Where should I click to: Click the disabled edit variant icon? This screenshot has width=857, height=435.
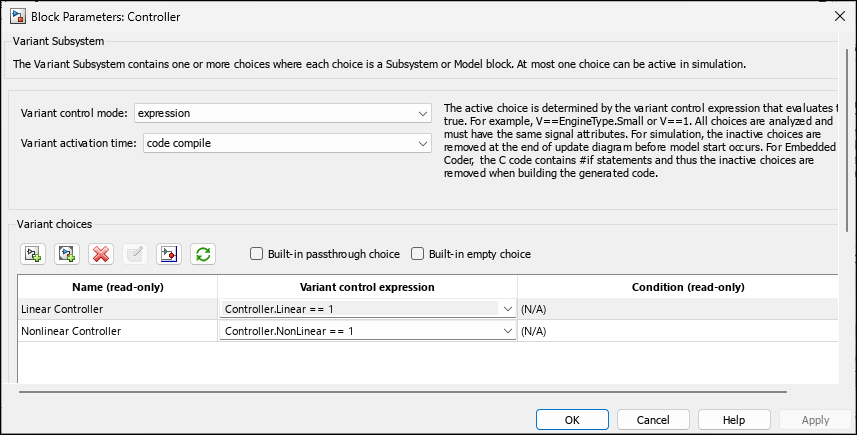click(135, 254)
